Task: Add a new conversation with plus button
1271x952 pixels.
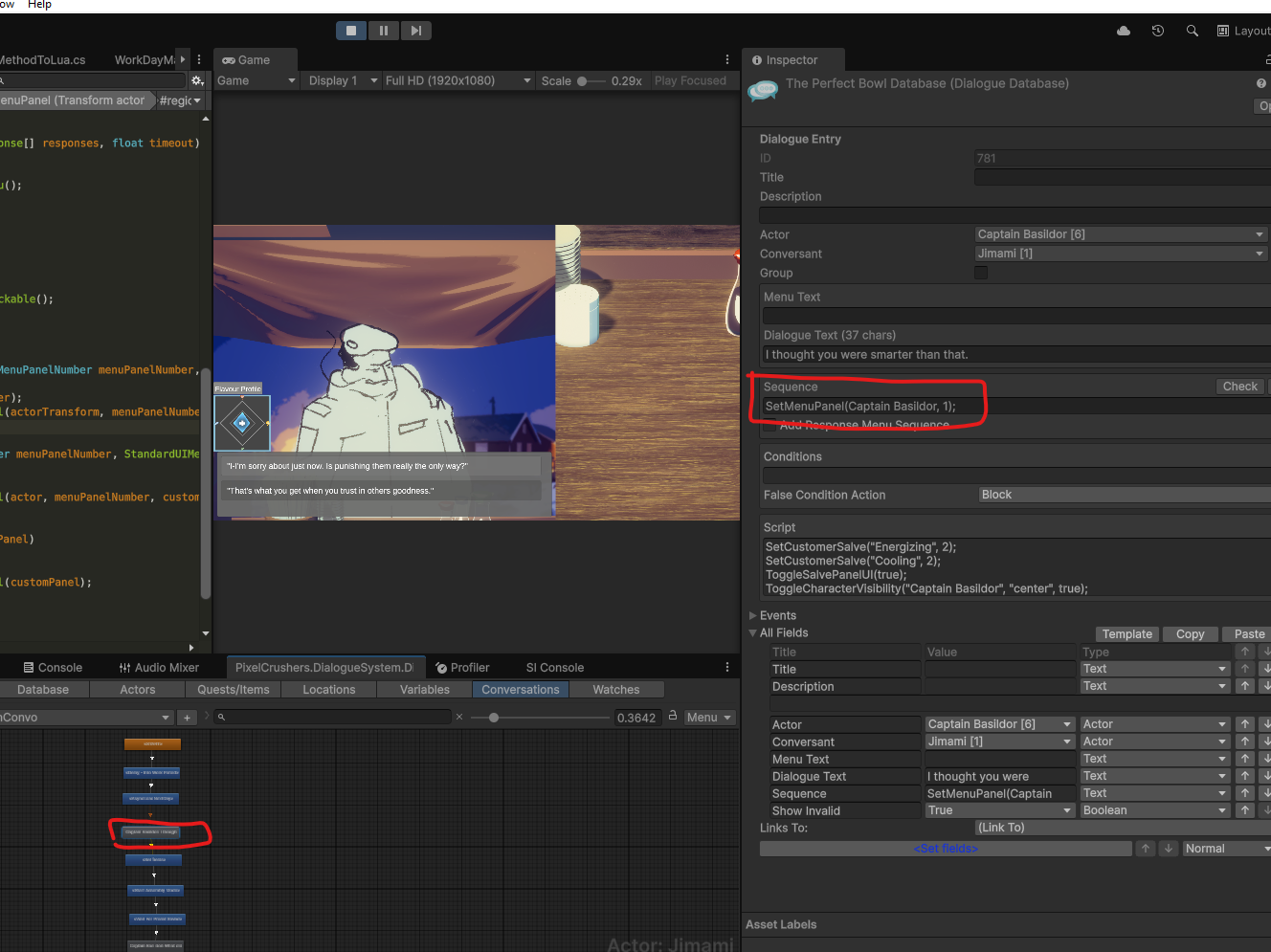Action: (188, 717)
